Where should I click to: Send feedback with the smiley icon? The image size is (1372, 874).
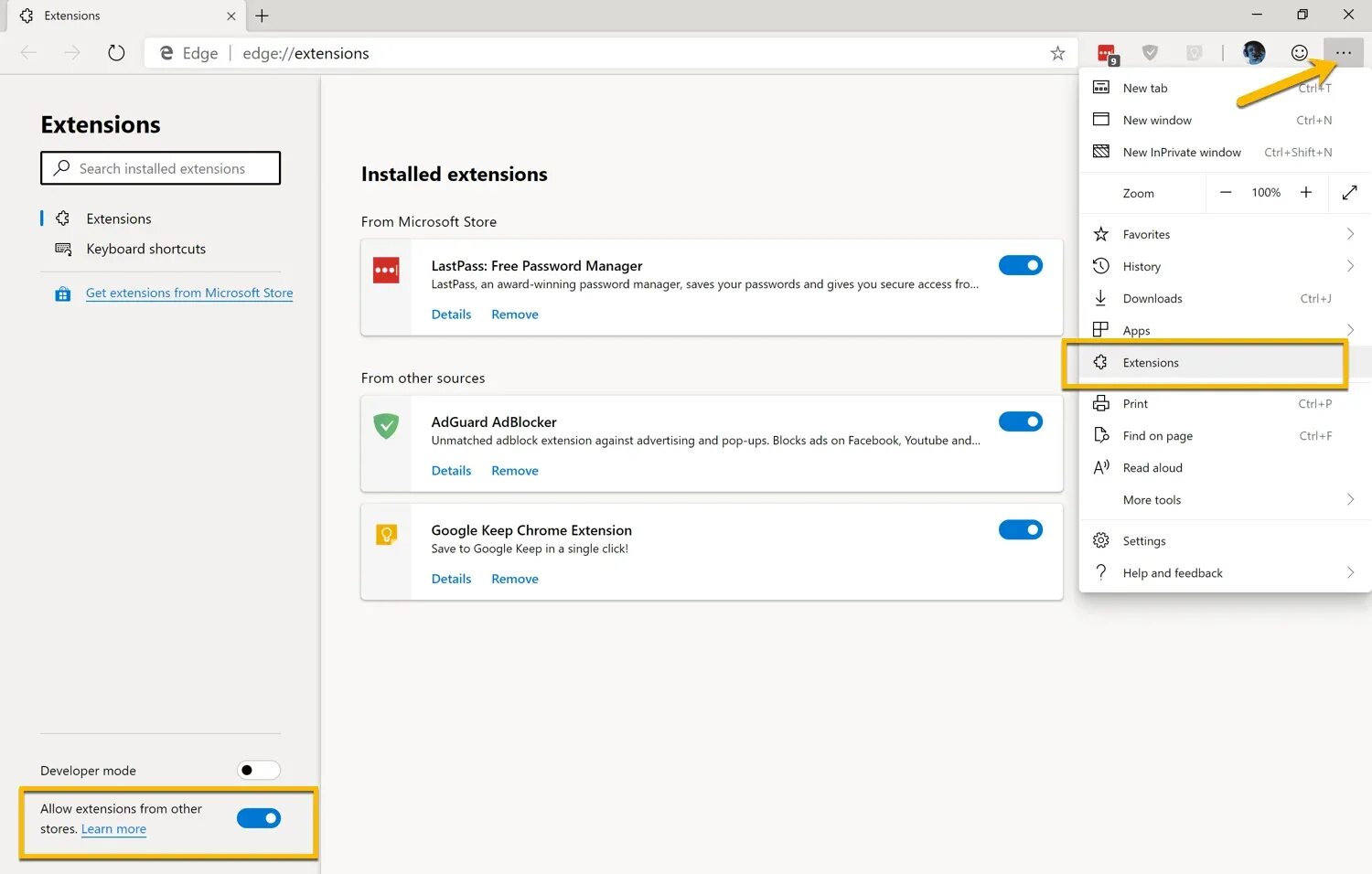(1299, 53)
